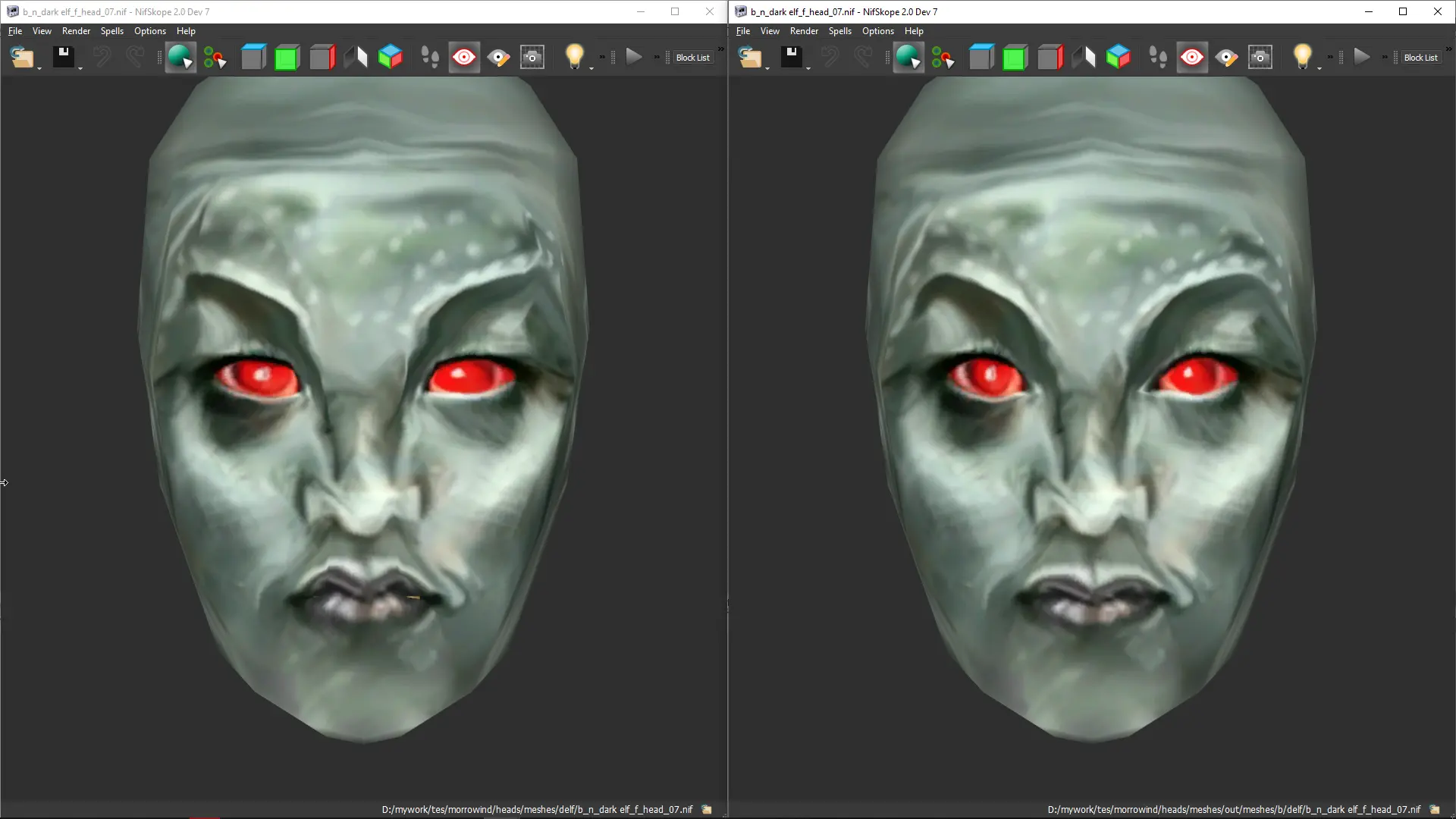Open Block List panel in left window

coord(692,58)
